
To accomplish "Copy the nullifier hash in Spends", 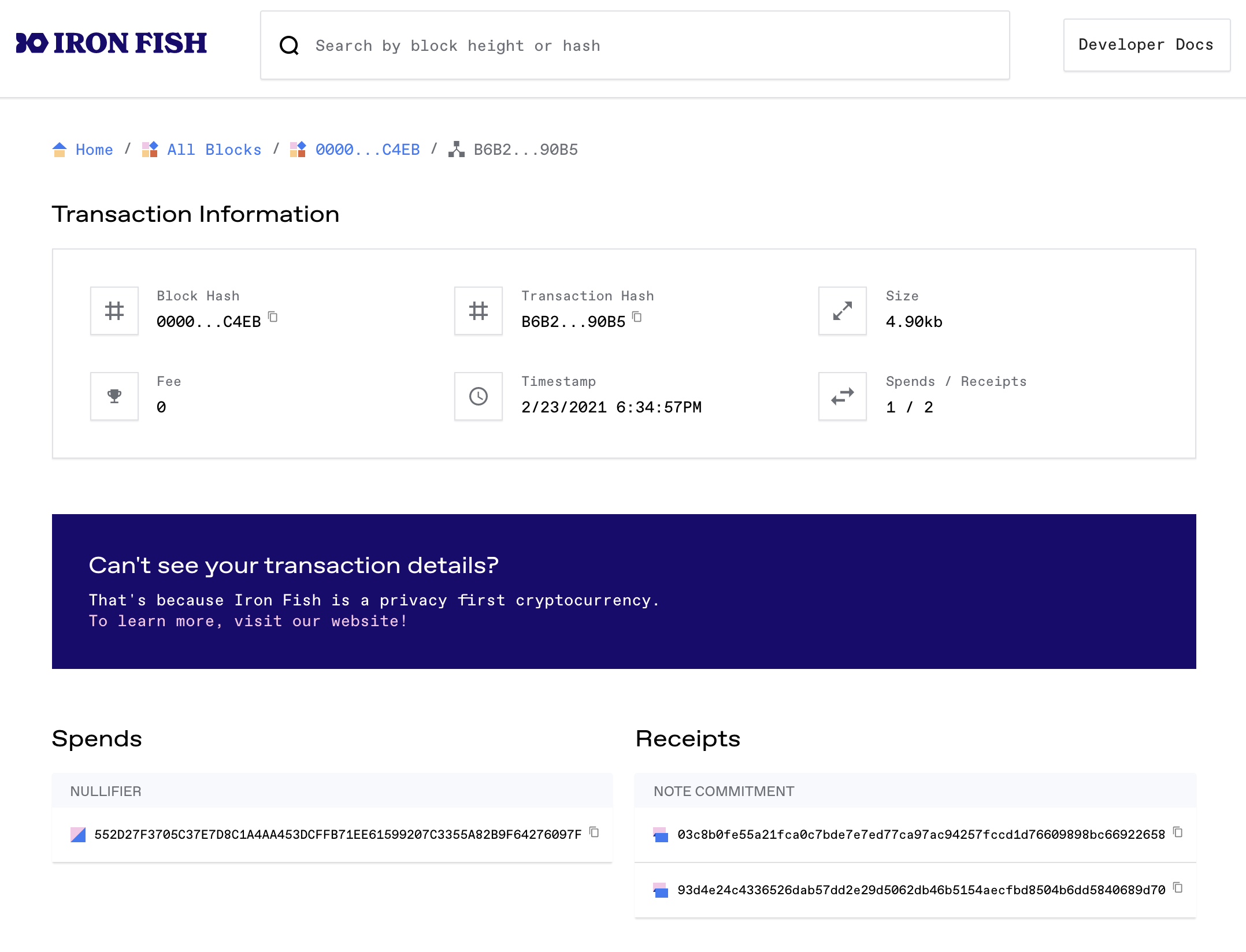I will pyautogui.click(x=594, y=832).
